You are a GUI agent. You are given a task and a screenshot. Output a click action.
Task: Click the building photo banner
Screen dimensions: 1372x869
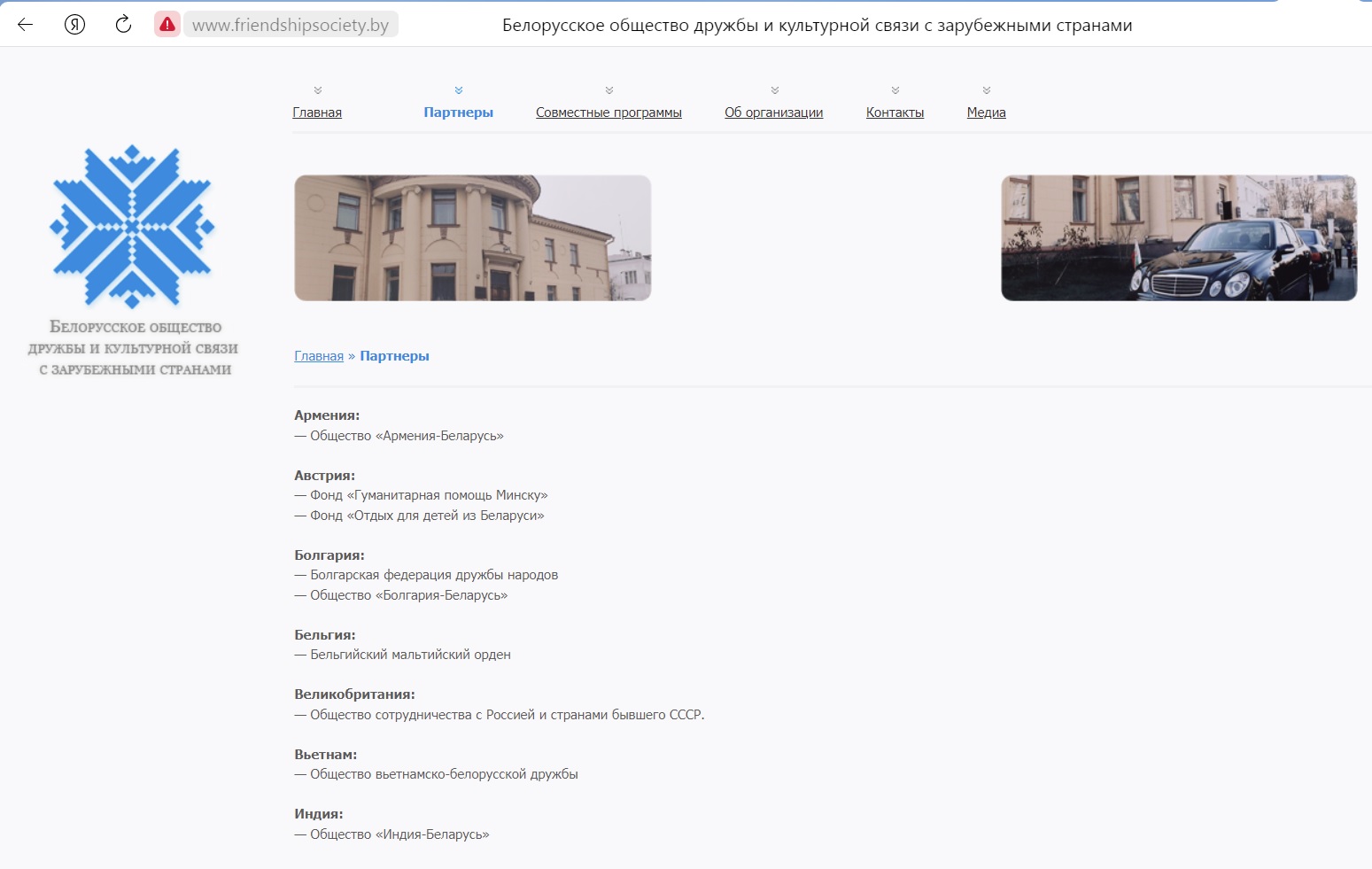[473, 237]
